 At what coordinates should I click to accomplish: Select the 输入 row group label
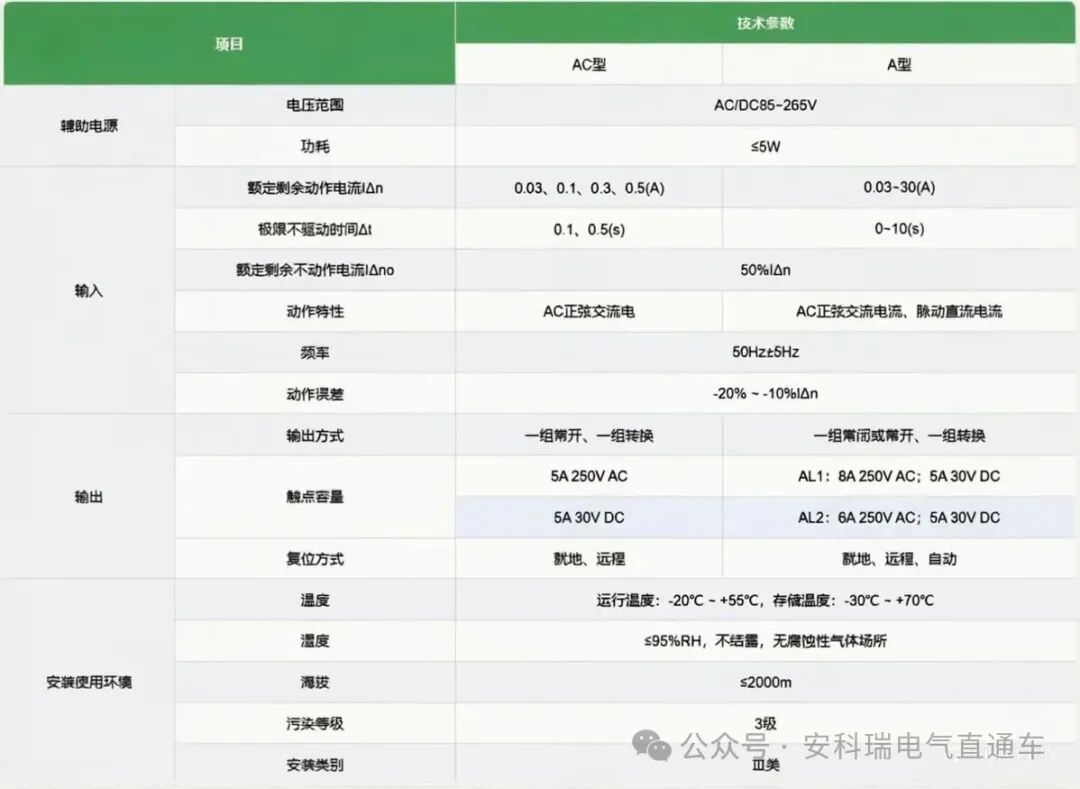point(88,290)
